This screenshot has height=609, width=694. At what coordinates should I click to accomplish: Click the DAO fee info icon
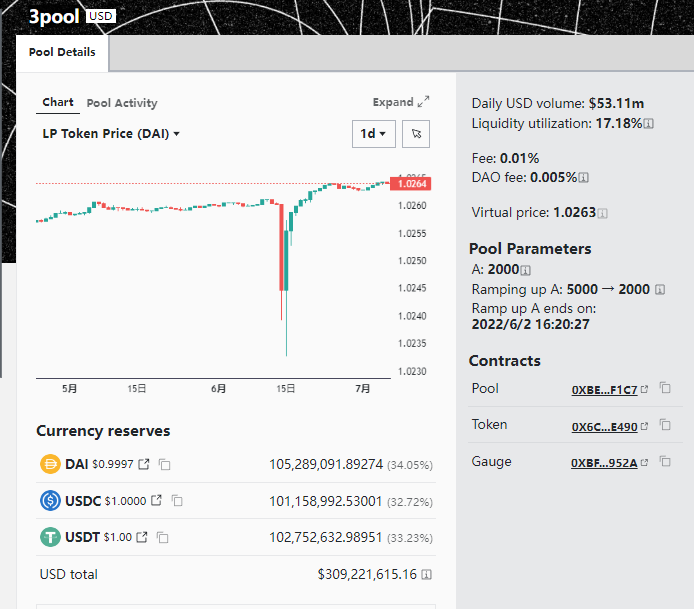coord(584,177)
